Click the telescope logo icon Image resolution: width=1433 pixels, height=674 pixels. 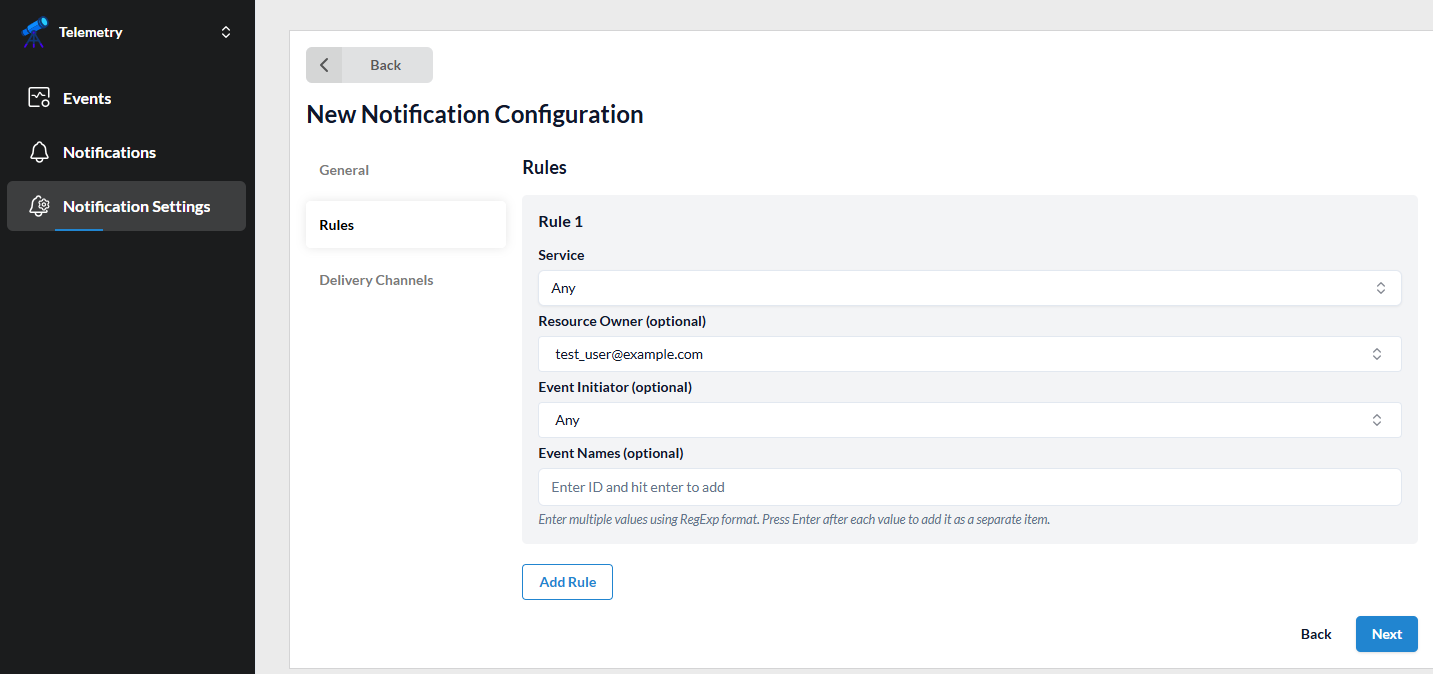(x=35, y=32)
